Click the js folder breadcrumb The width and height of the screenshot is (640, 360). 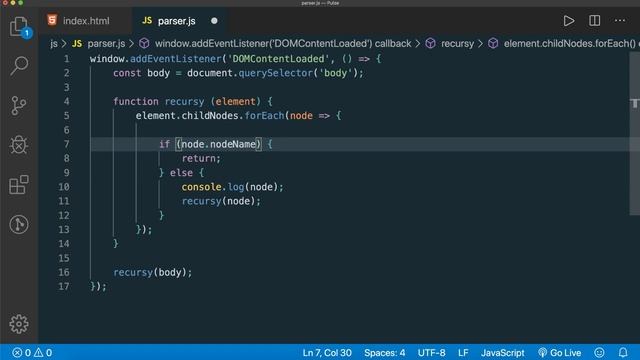coord(54,44)
